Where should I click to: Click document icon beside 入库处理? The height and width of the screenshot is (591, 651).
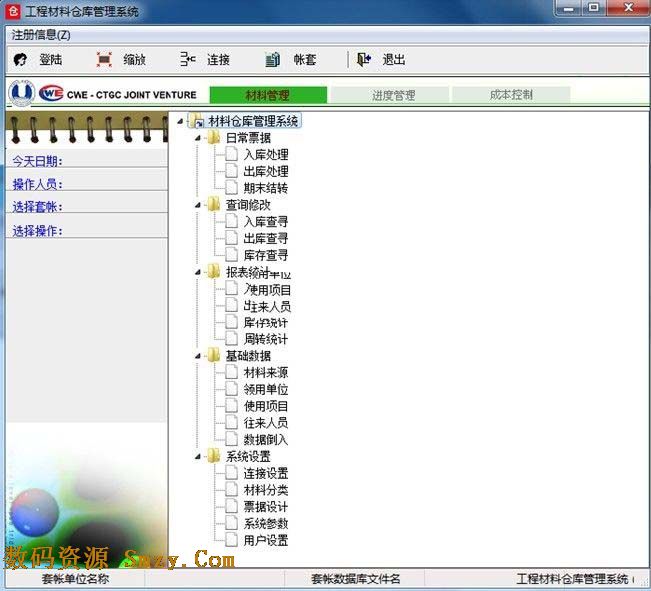231,154
